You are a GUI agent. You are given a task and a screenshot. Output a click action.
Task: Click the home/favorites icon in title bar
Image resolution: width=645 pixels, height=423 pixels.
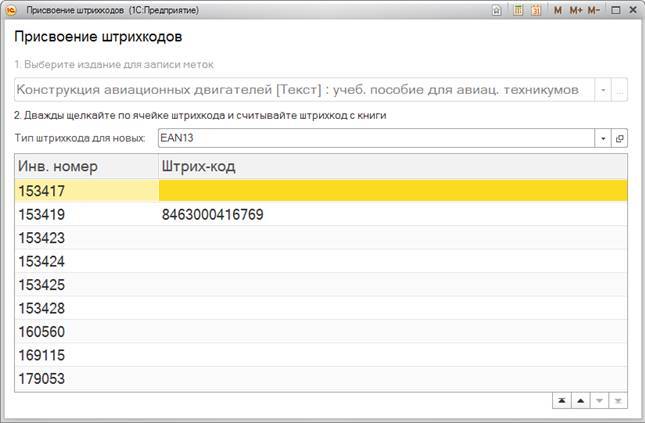coord(497,9)
